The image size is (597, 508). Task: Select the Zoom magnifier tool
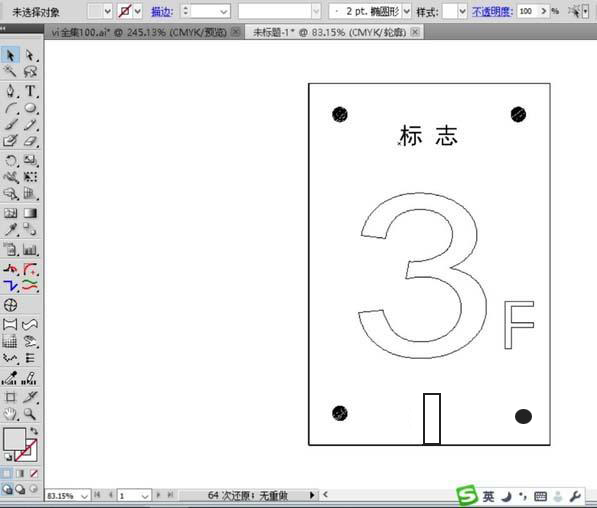pyautogui.click(x=30, y=414)
